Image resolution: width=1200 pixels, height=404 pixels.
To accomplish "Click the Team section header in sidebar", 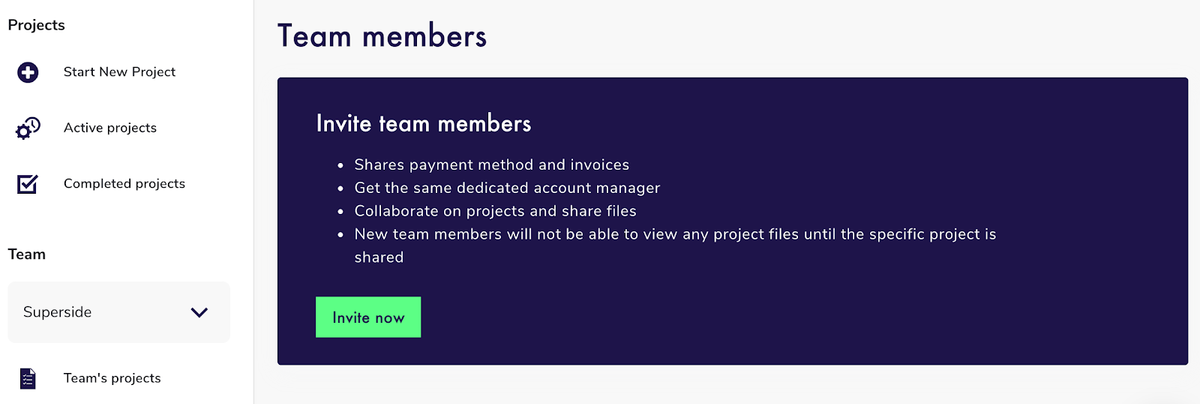I will [x=27, y=254].
